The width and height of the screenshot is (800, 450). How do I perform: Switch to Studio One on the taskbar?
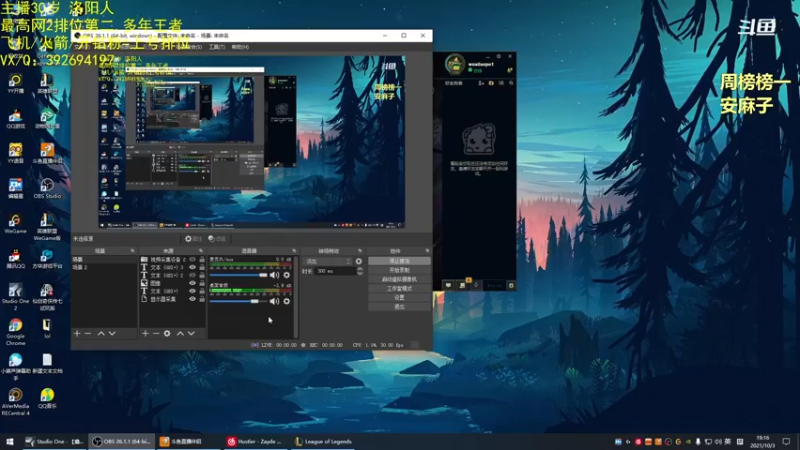[54, 441]
